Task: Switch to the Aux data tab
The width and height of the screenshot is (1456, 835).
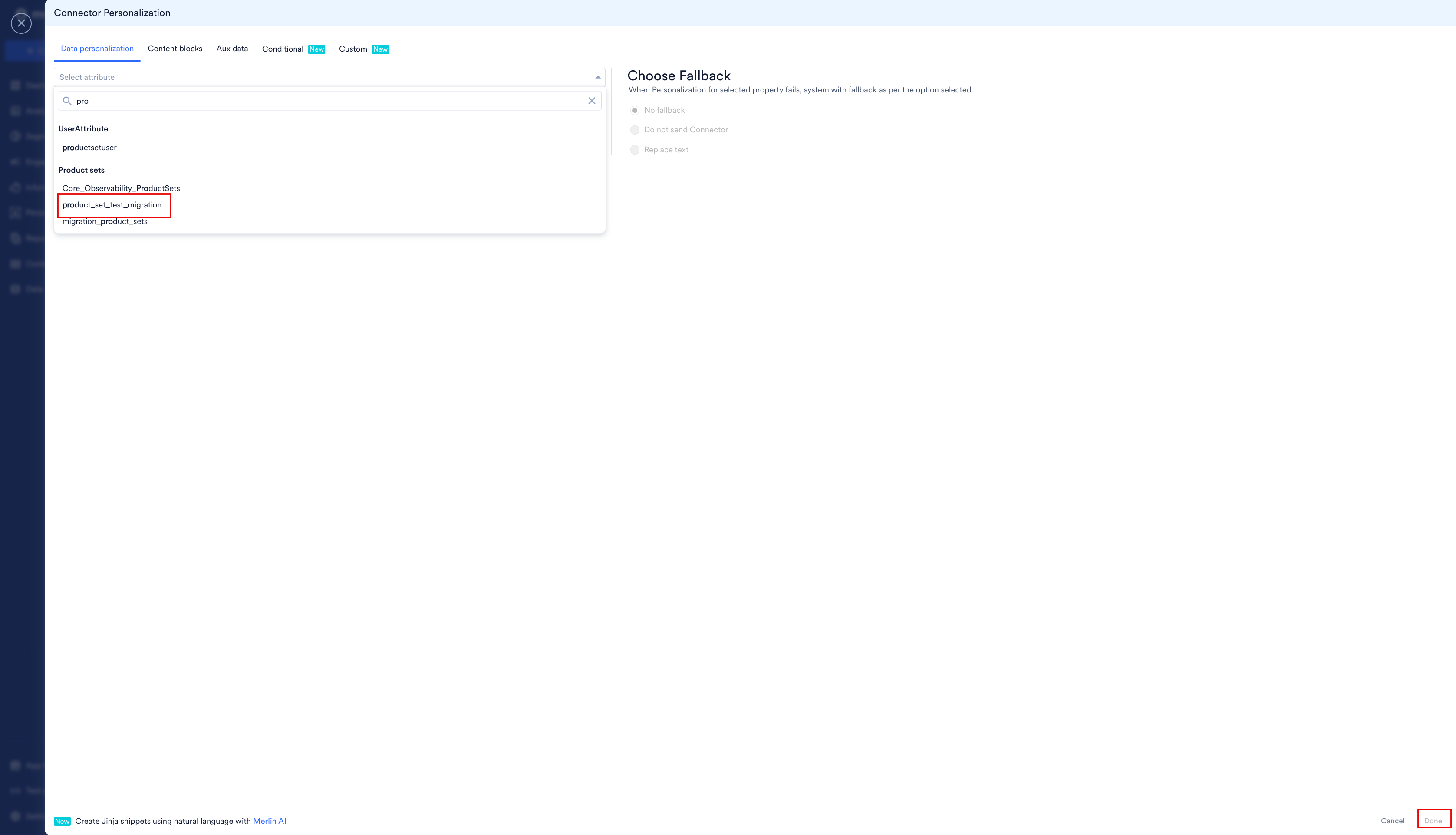Action: click(x=232, y=49)
